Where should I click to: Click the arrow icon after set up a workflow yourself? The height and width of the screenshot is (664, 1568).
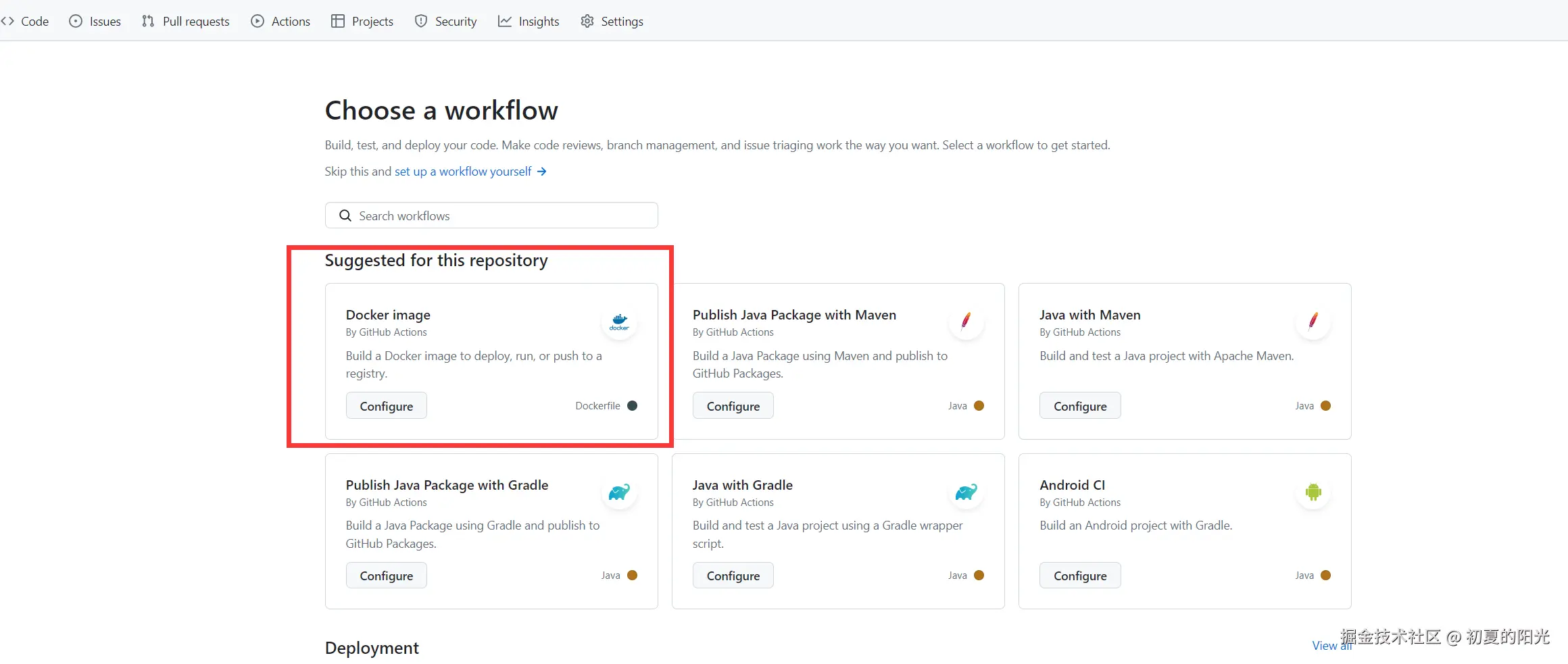click(x=541, y=172)
